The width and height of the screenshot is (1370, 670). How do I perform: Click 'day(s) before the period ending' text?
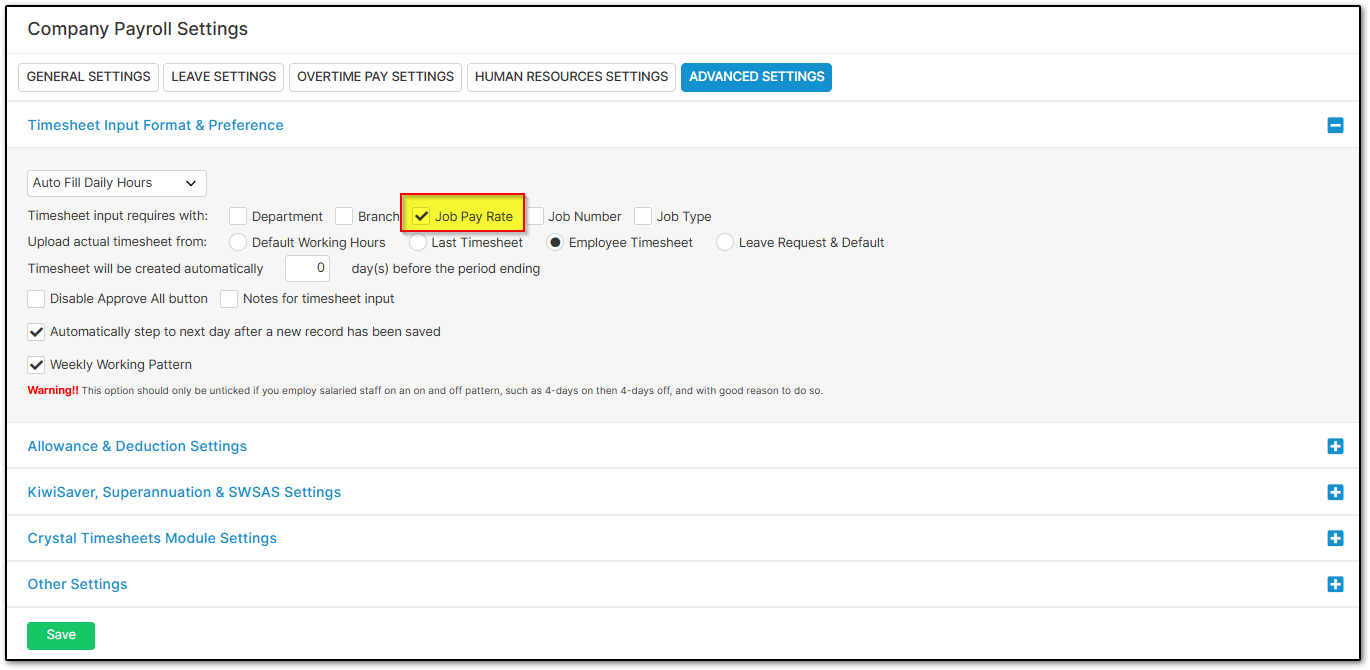tap(446, 268)
